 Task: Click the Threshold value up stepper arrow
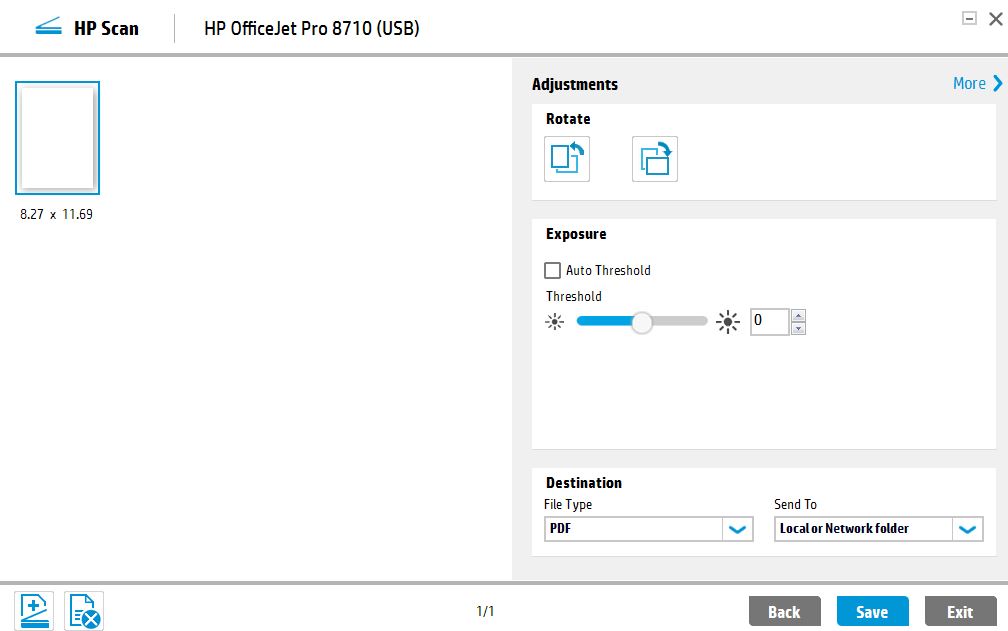[799, 315]
